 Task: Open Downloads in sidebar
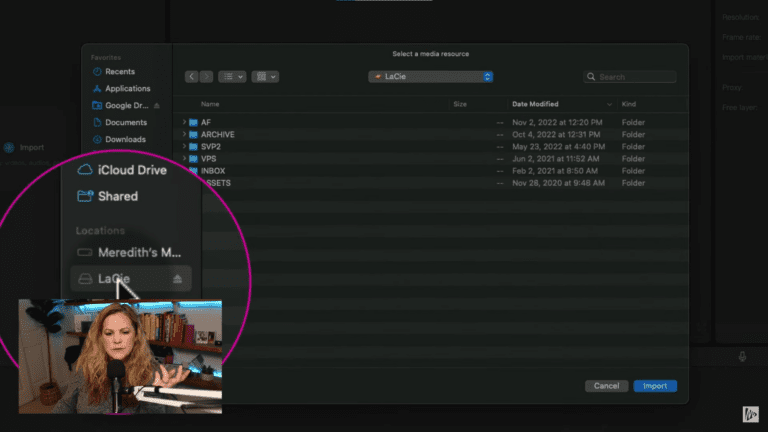(x=125, y=139)
